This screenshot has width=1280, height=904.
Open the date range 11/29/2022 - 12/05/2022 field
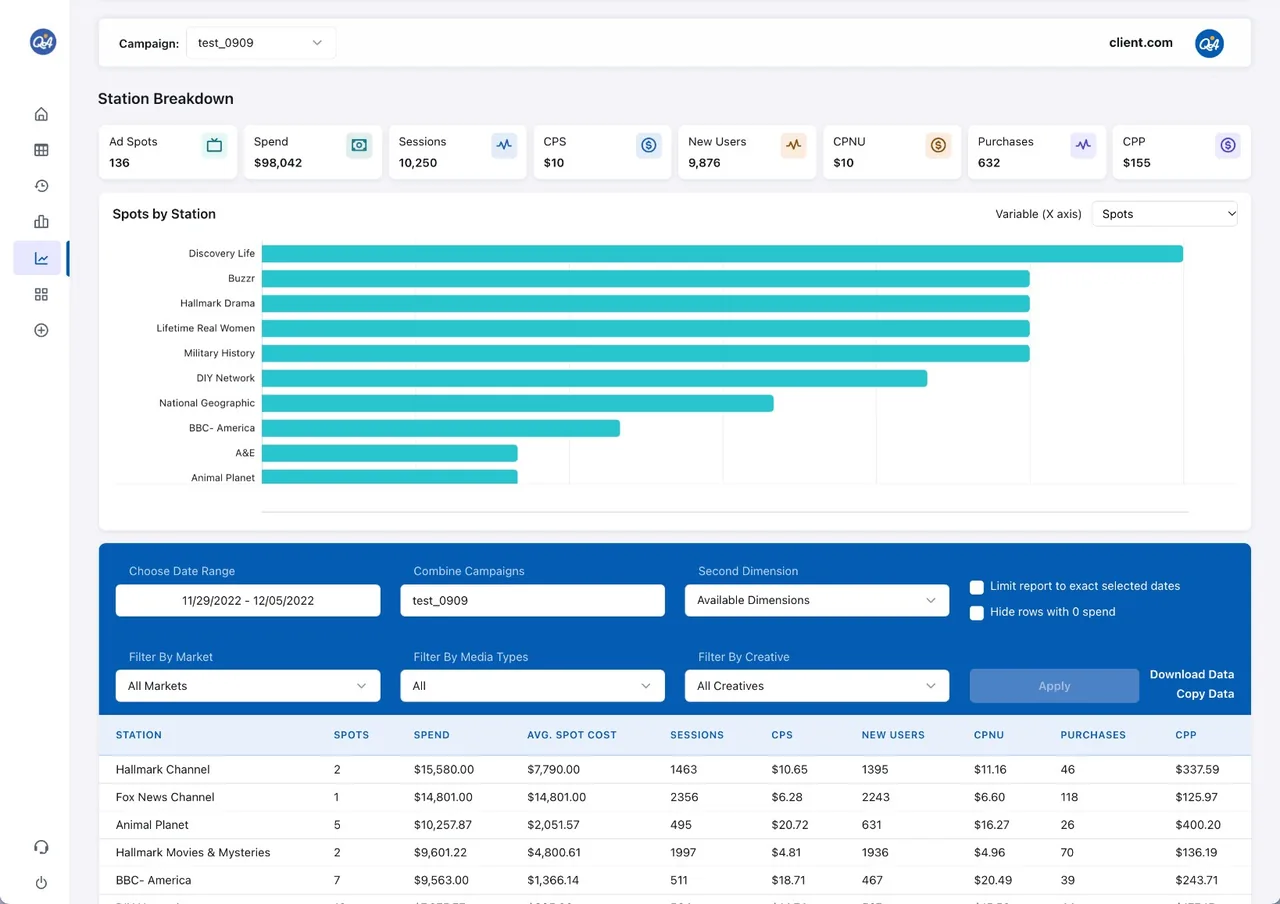point(248,600)
